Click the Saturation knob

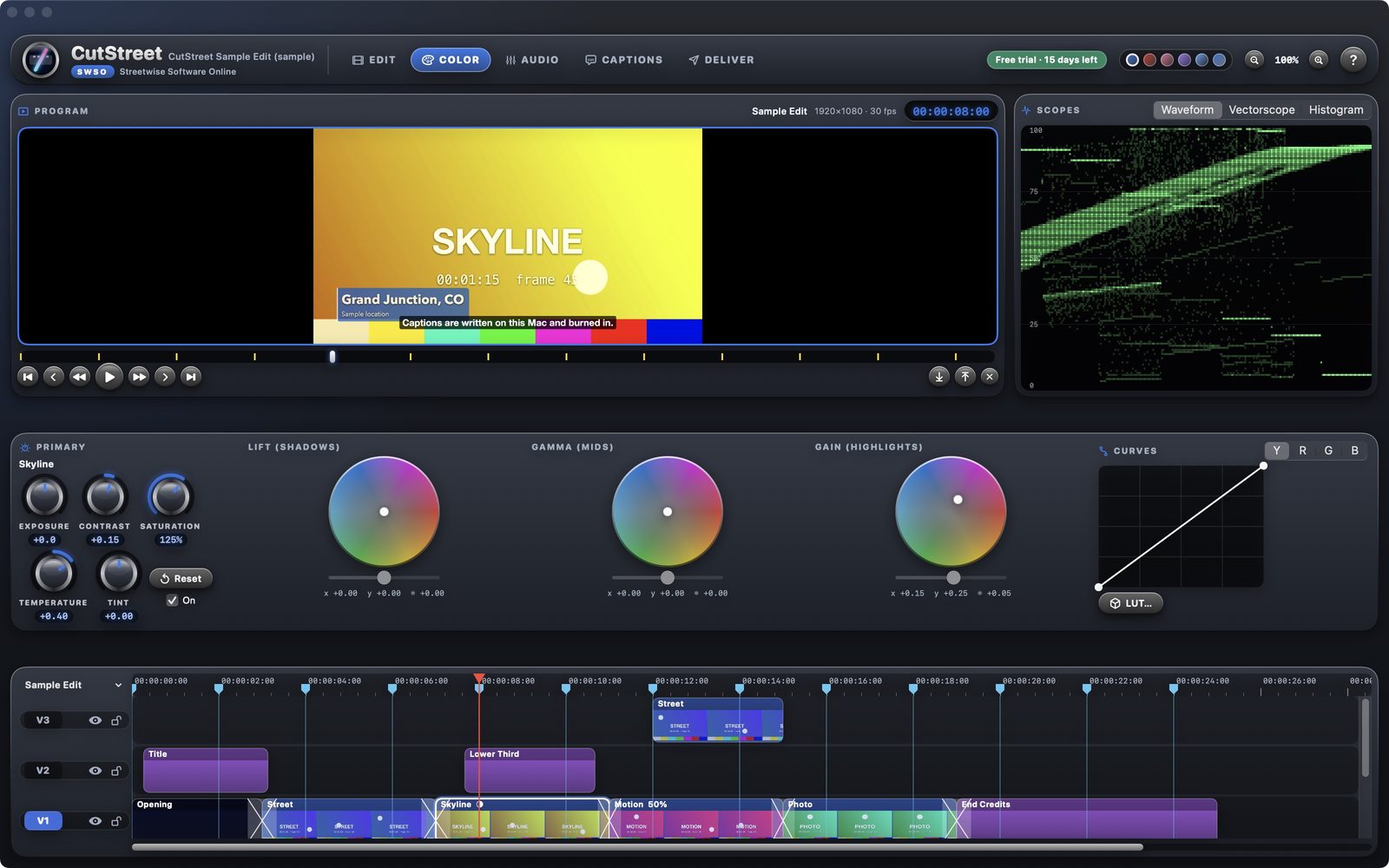(x=170, y=496)
